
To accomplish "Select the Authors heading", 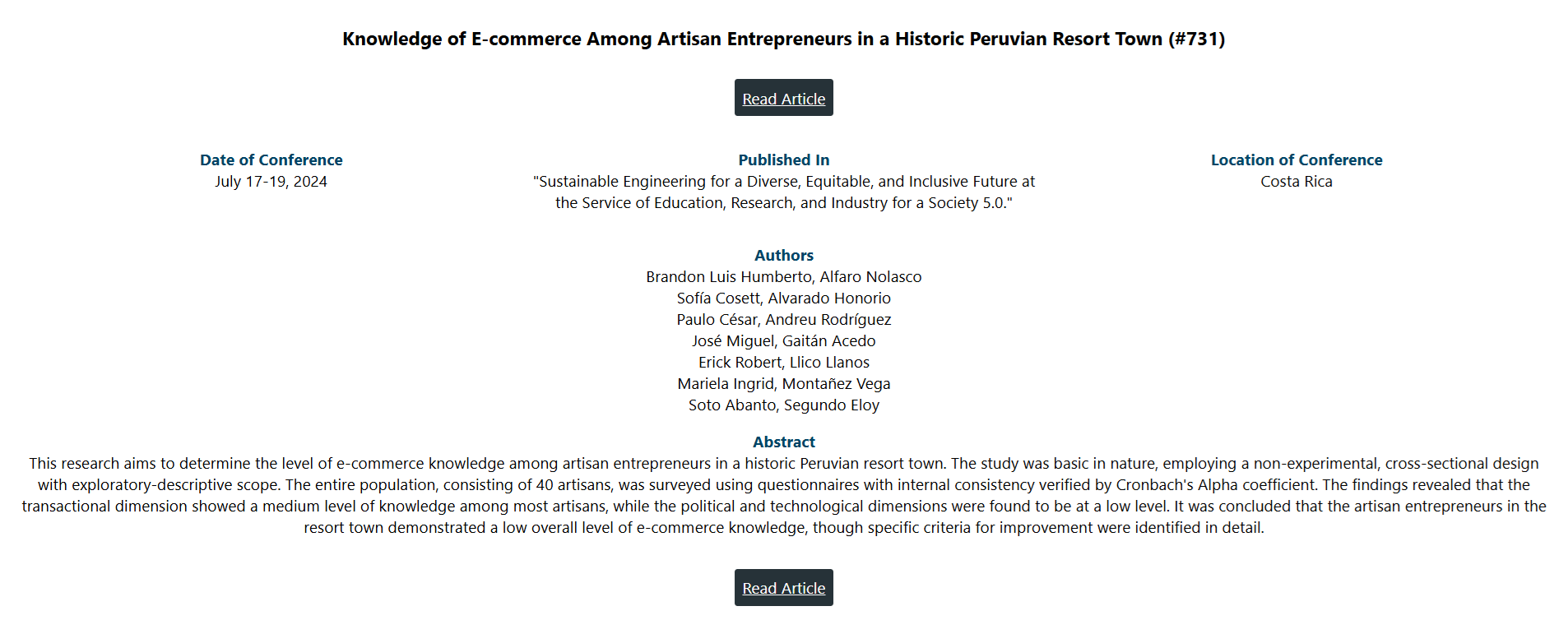I will [x=783, y=256].
